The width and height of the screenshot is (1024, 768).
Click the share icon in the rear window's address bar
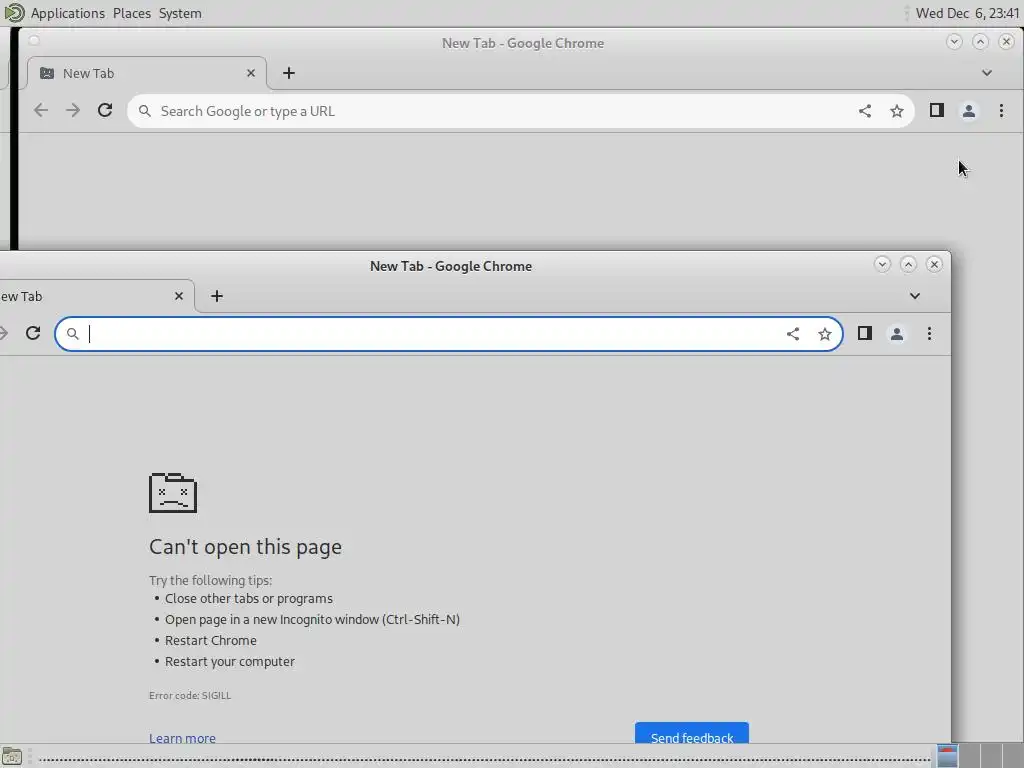[865, 111]
